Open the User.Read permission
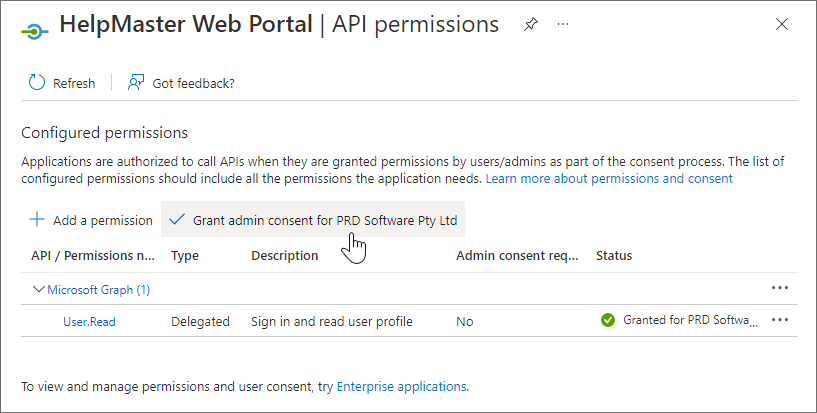The height and width of the screenshot is (413, 817). [89, 321]
